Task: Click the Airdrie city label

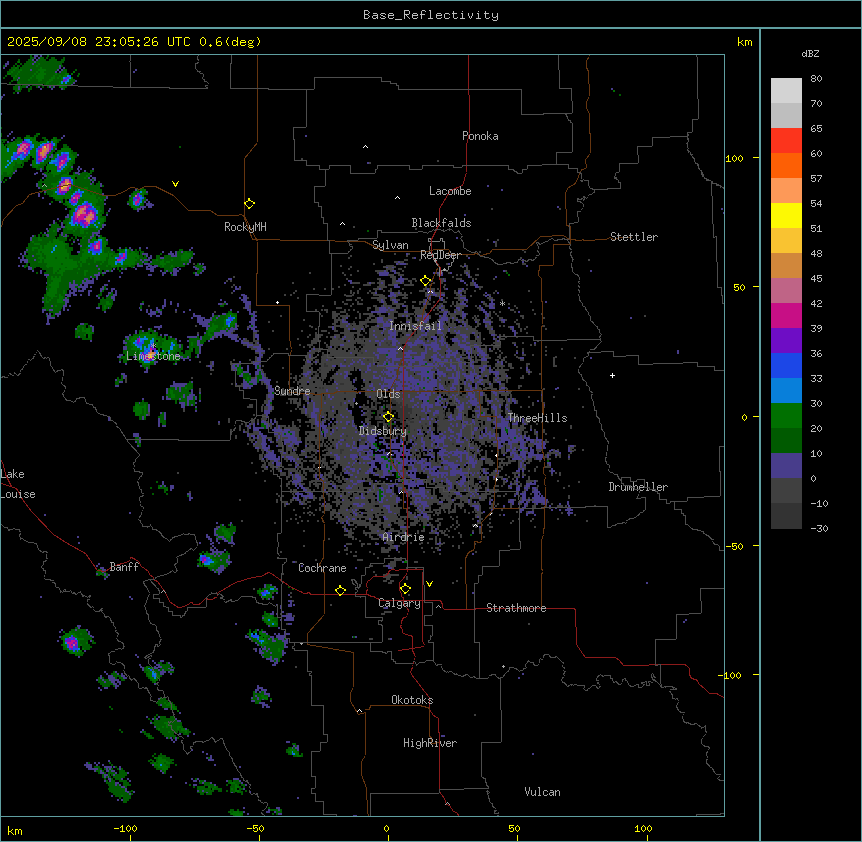Action: 403,537
